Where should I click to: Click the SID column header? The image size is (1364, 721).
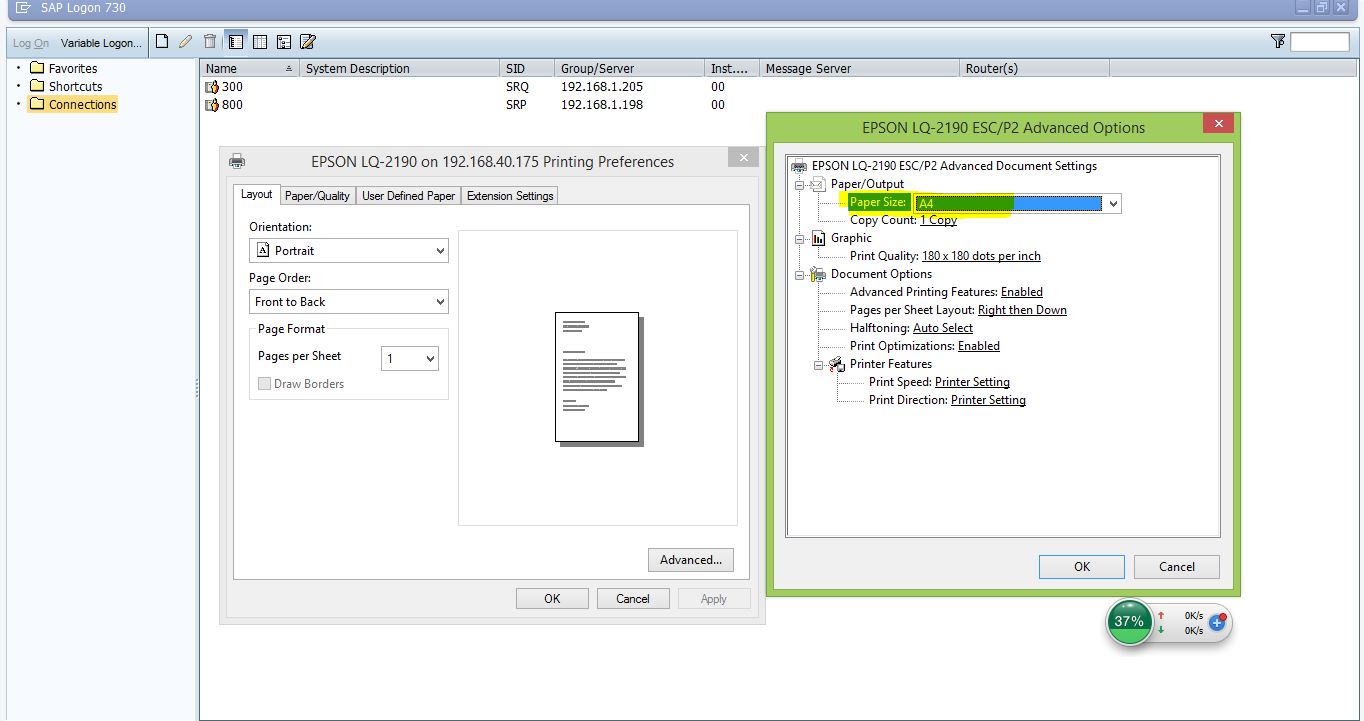tap(527, 68)
